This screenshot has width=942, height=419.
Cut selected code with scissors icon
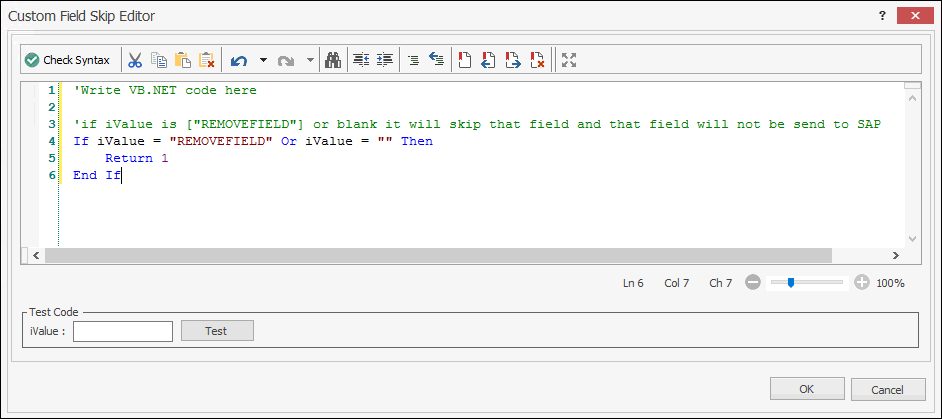pyautogui.click(x=135, y=60)
